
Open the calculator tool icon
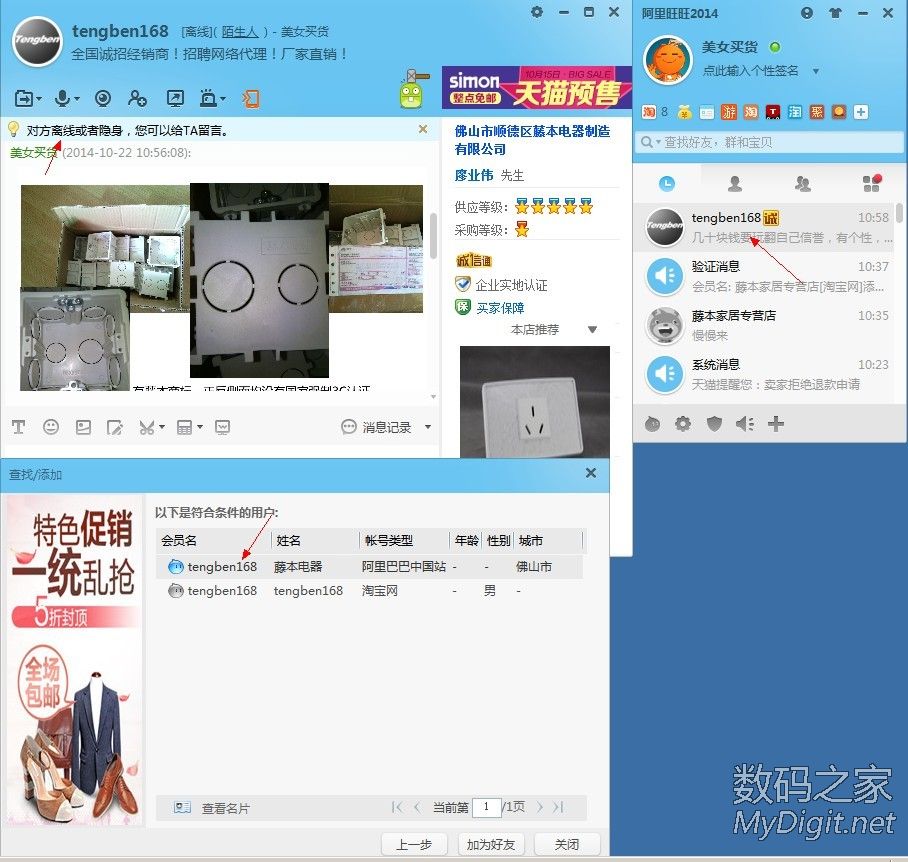tap(184, 428)
